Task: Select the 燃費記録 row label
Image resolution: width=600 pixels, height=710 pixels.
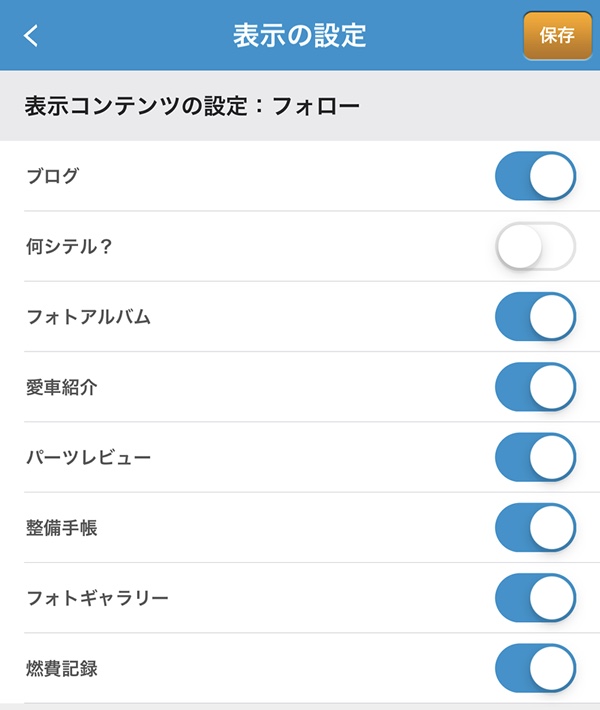Action: (x=62, y=669)
